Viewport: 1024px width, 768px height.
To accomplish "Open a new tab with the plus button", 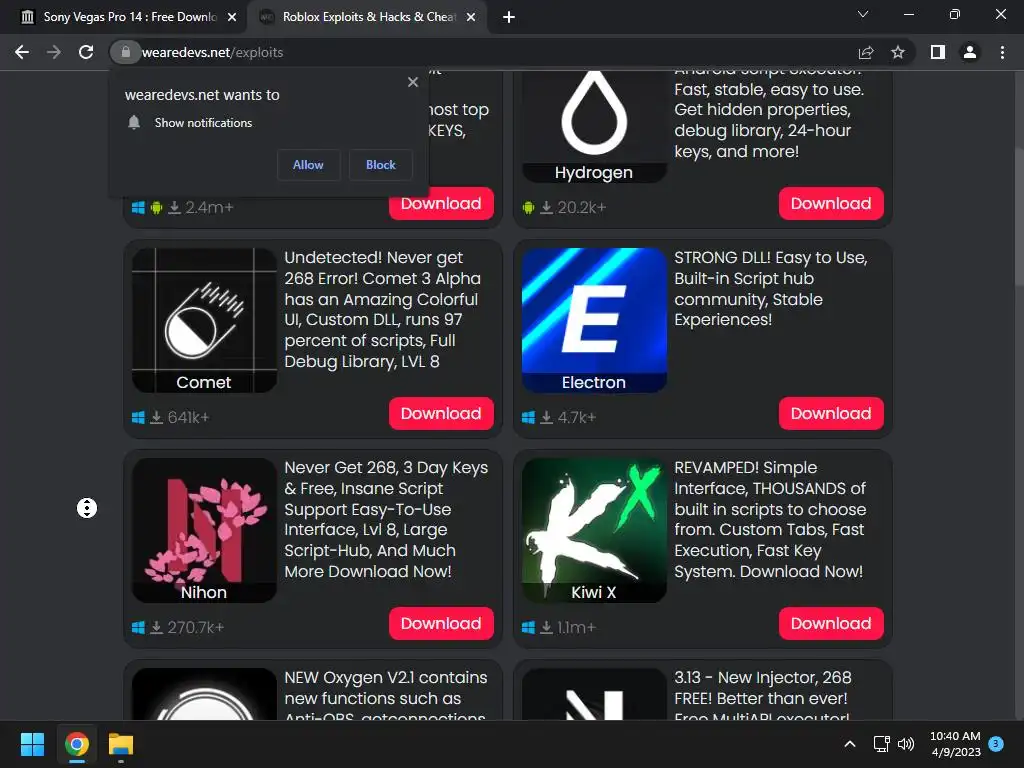I will 509,17.
